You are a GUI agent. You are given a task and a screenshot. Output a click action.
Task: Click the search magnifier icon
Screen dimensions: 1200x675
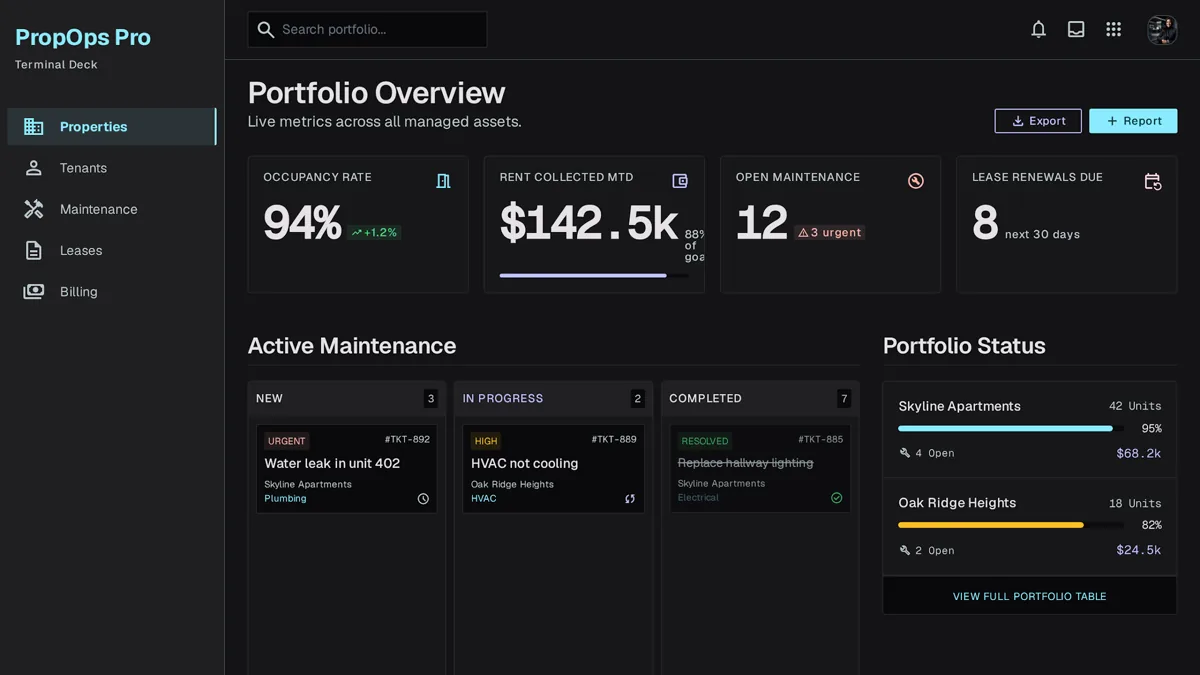click(x=265, y=30)
